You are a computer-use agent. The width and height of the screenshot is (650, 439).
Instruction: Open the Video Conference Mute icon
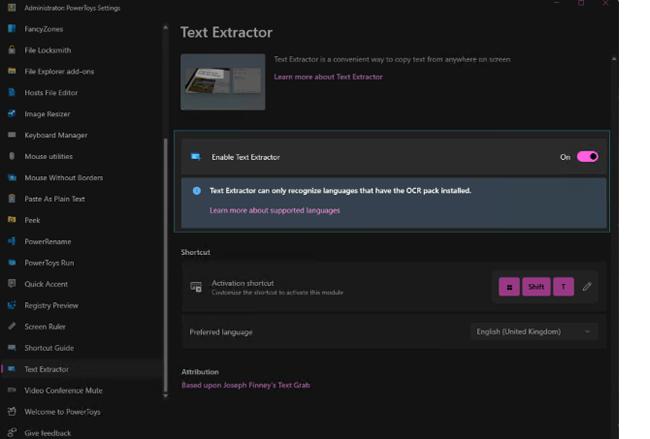click(x=12, y=390)
